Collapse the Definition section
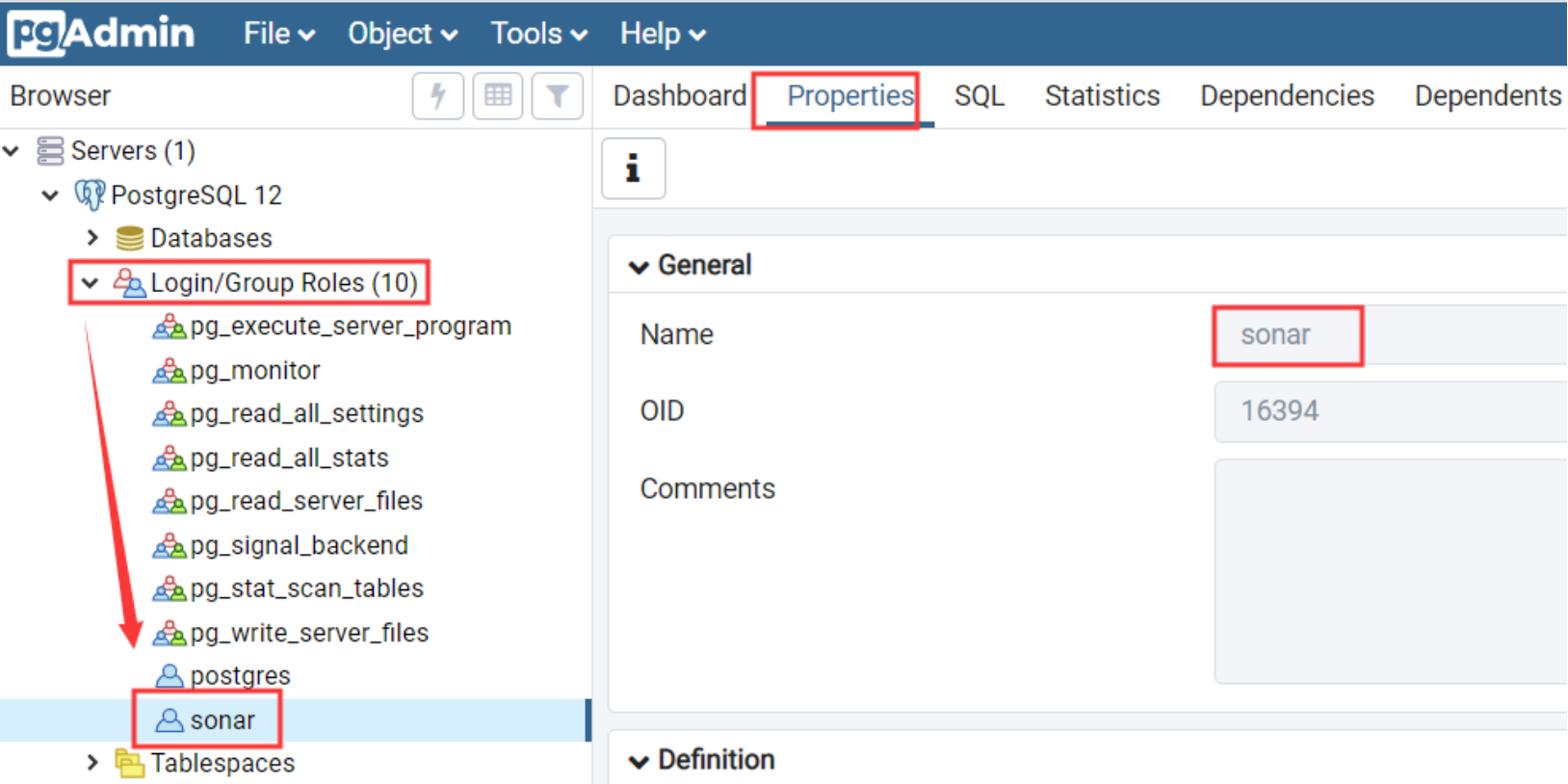This screenshot has height=784, width=1568. tap(638, 762)
